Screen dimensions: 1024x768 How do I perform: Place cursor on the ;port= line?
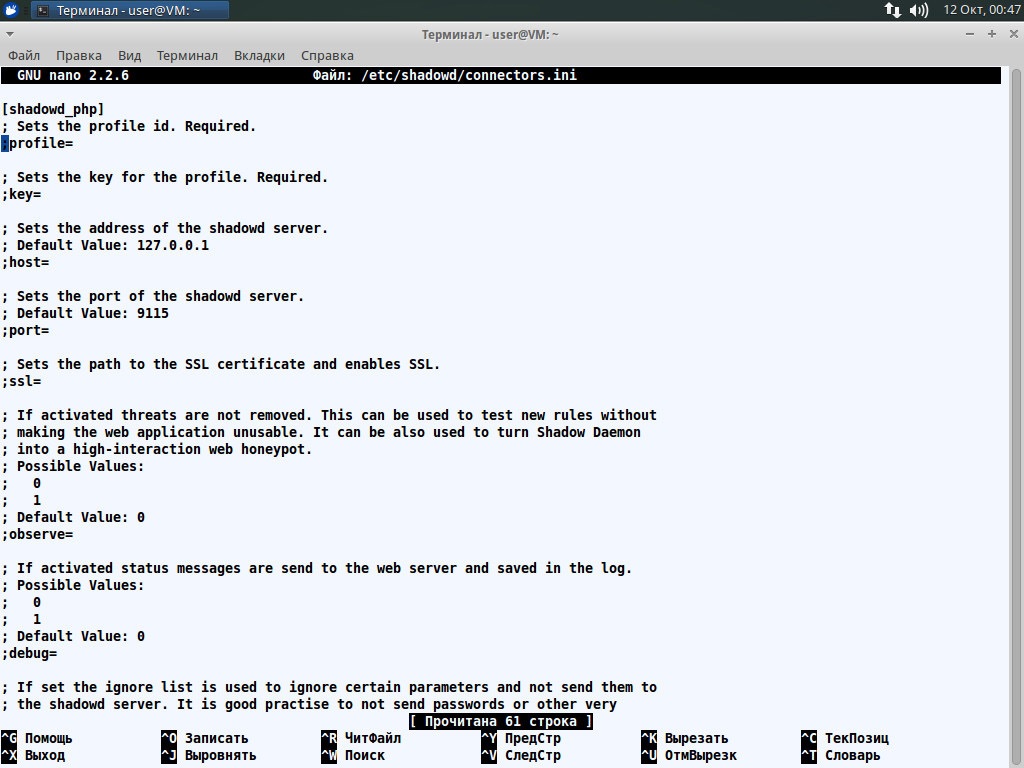click(25, 330)
